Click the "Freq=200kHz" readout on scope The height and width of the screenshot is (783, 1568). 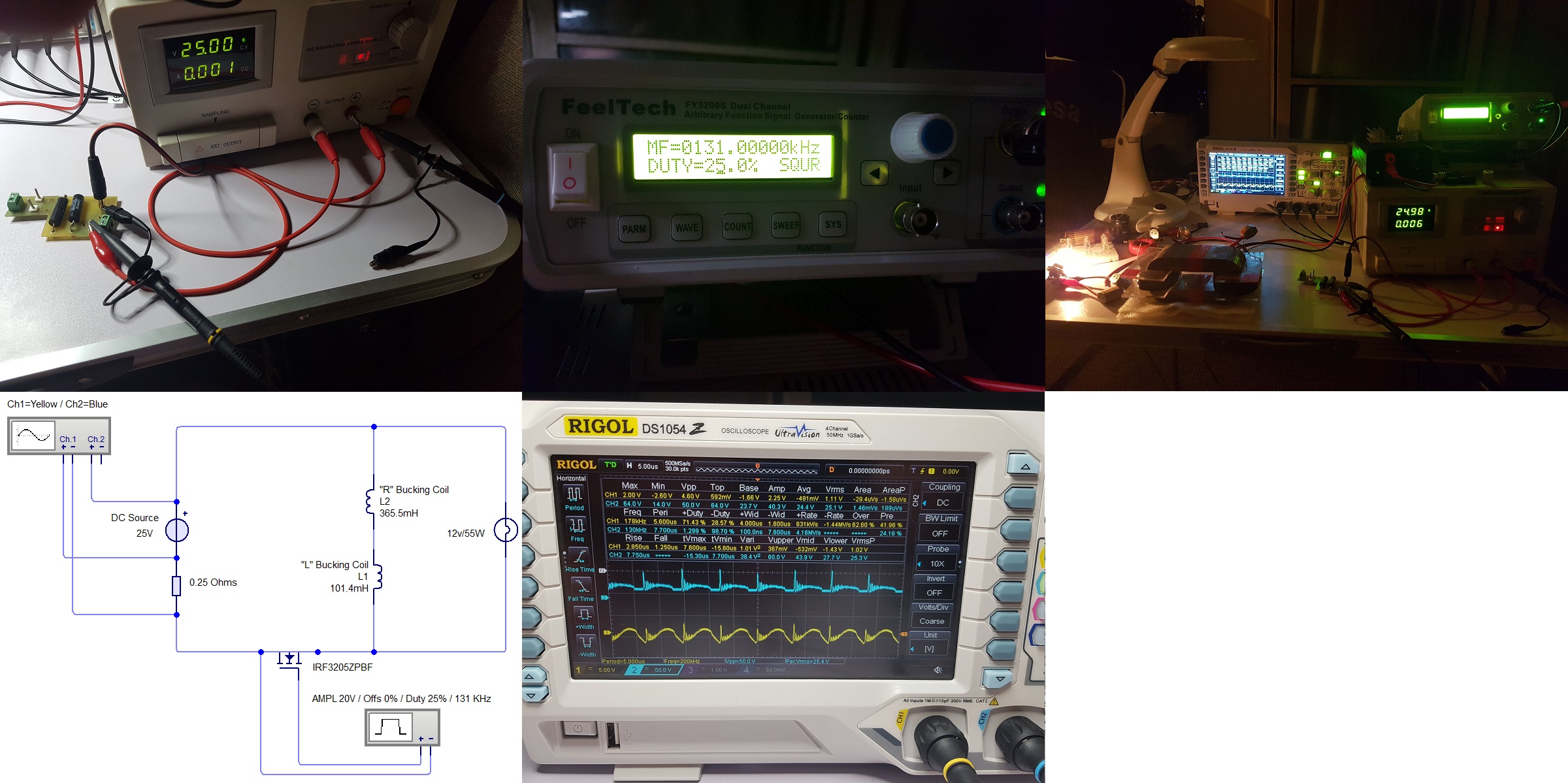tap(682, 662)
